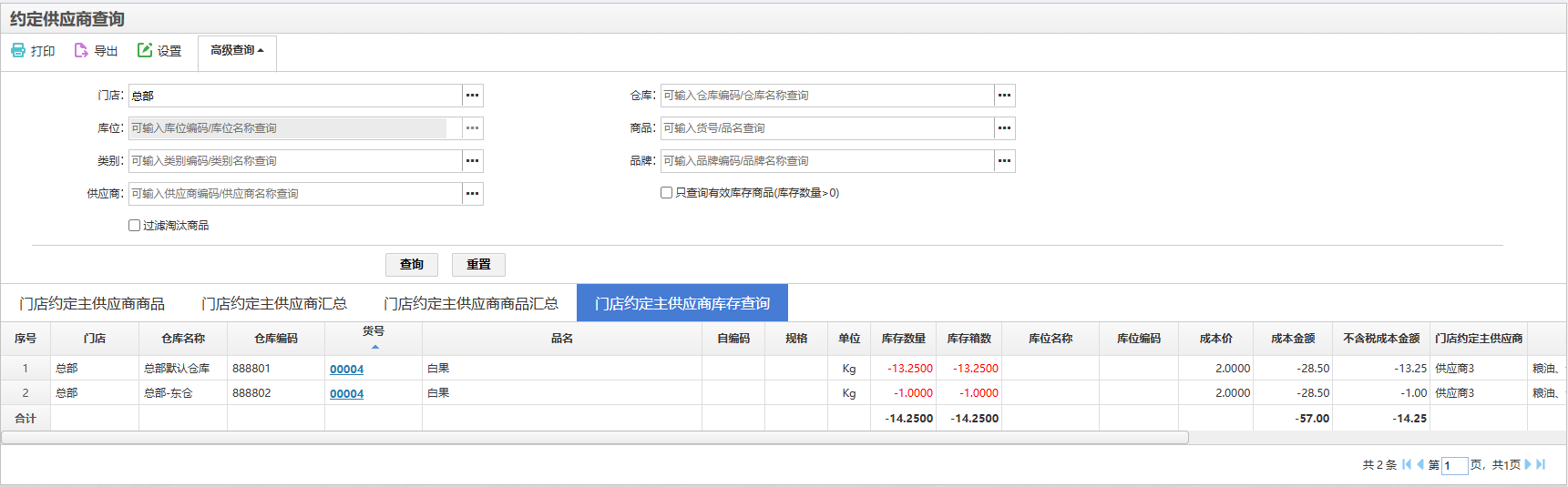Screen dimensions: 1568x487
Task: Click the 查询 query button
Action: (x=412, y=265)
